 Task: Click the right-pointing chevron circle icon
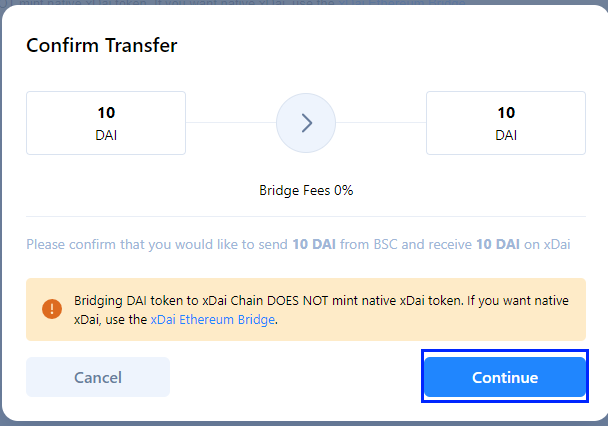(306, 123)
